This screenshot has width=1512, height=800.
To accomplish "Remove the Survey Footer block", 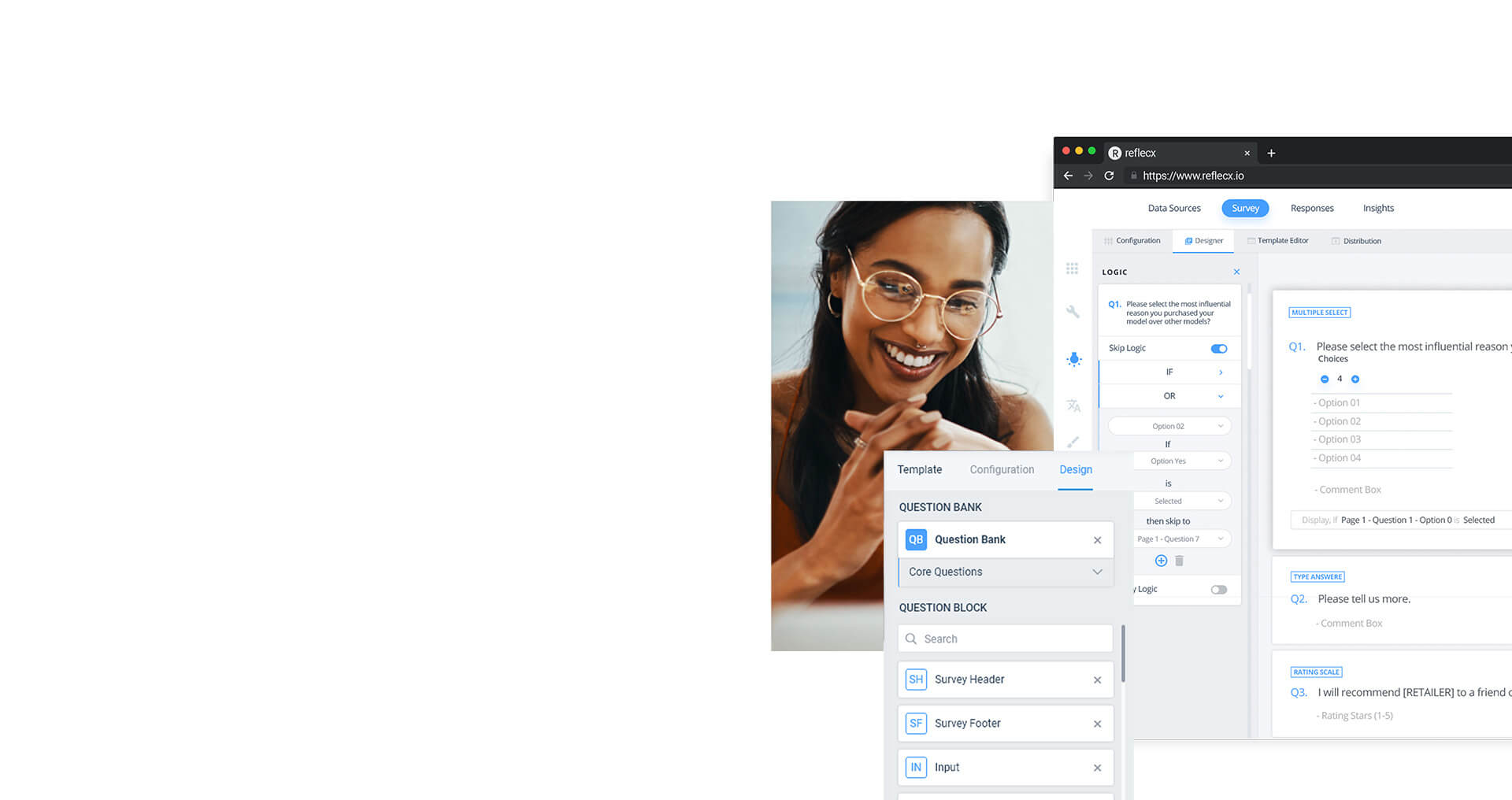I will (1097, 724).
